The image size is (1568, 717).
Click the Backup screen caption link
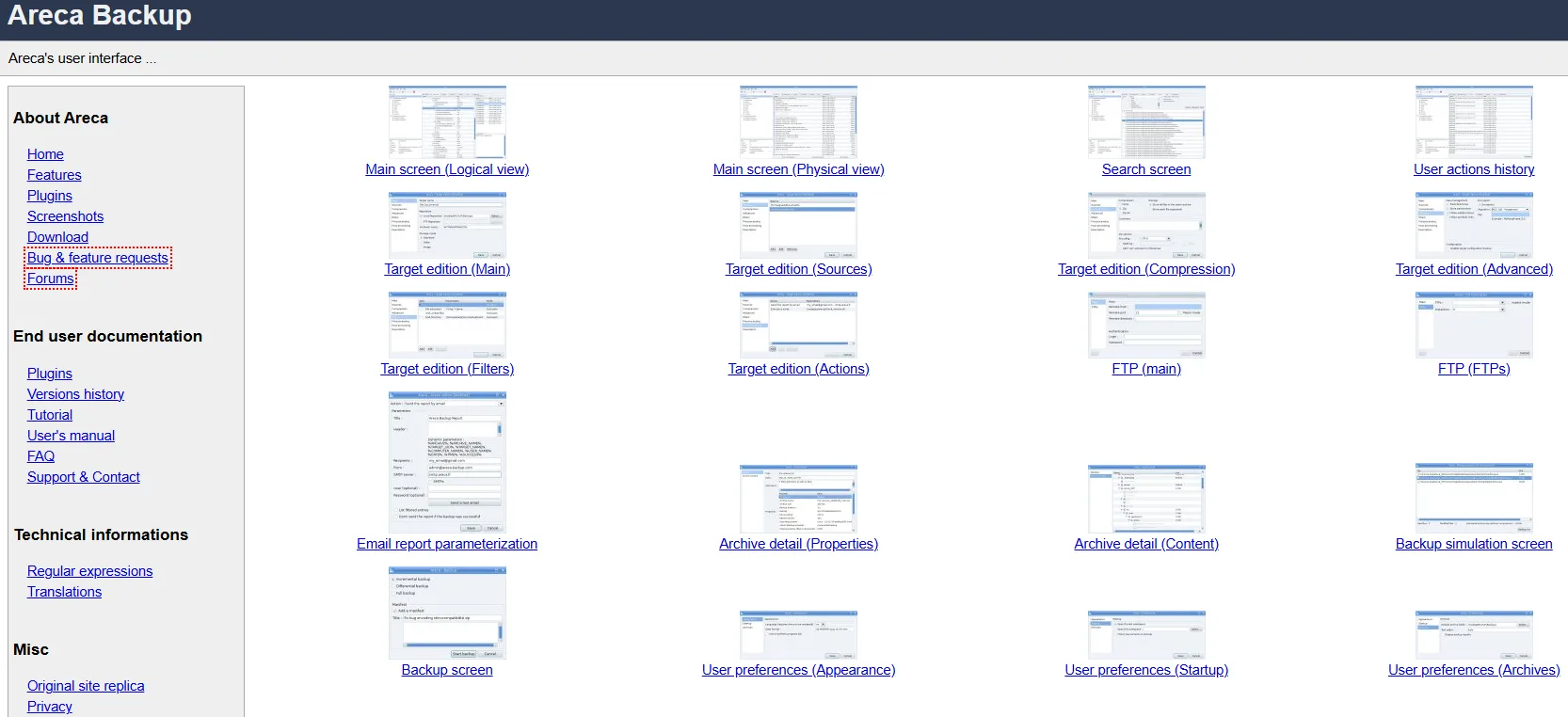[447, 670]
